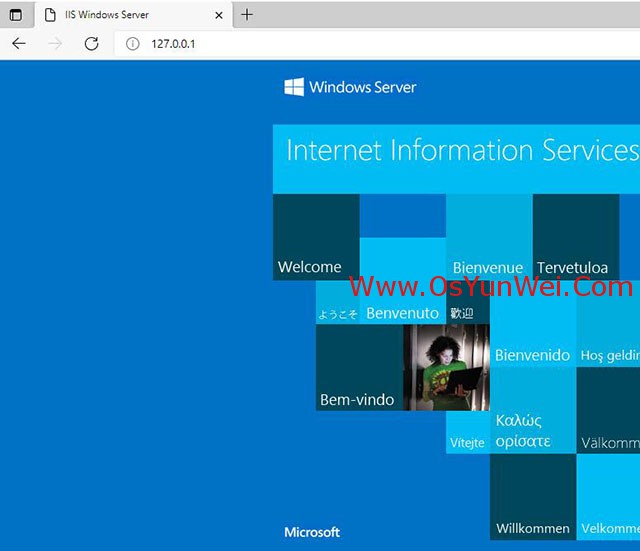640x551 pixels.
Task: Click the browser back arrow
Action: 19,43
